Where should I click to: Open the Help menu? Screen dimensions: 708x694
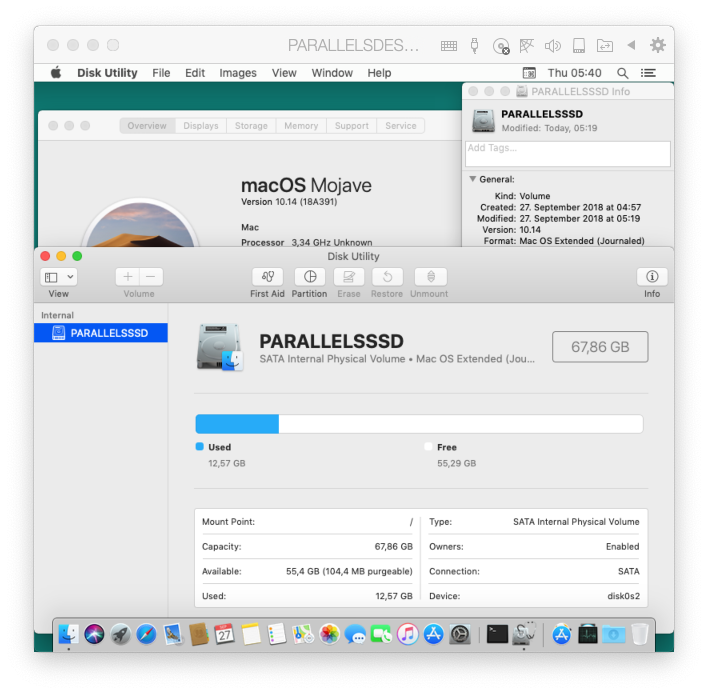click(379, 73)
